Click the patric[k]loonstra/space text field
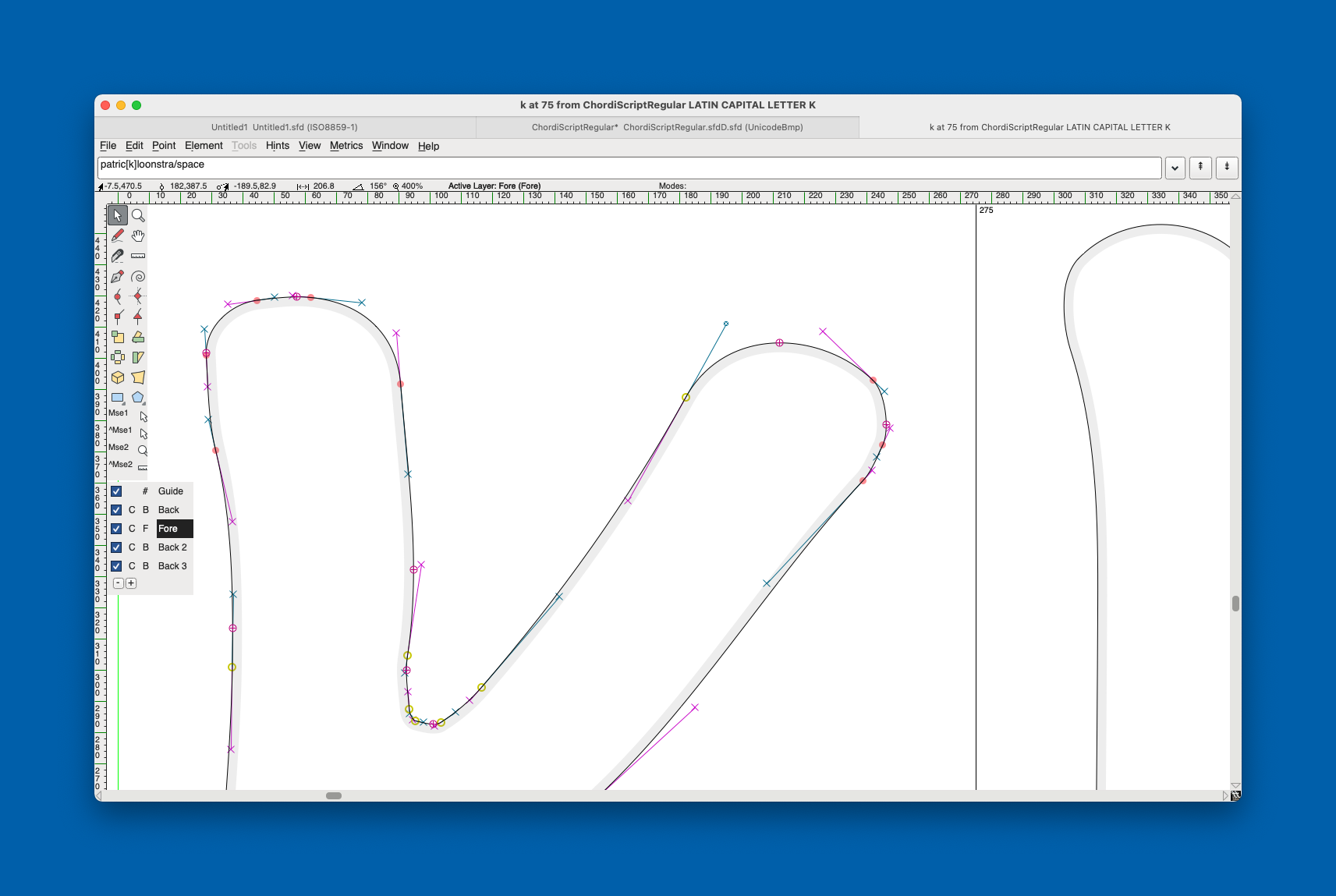This screenshot has height=896, width=1336. coord(629,168)
